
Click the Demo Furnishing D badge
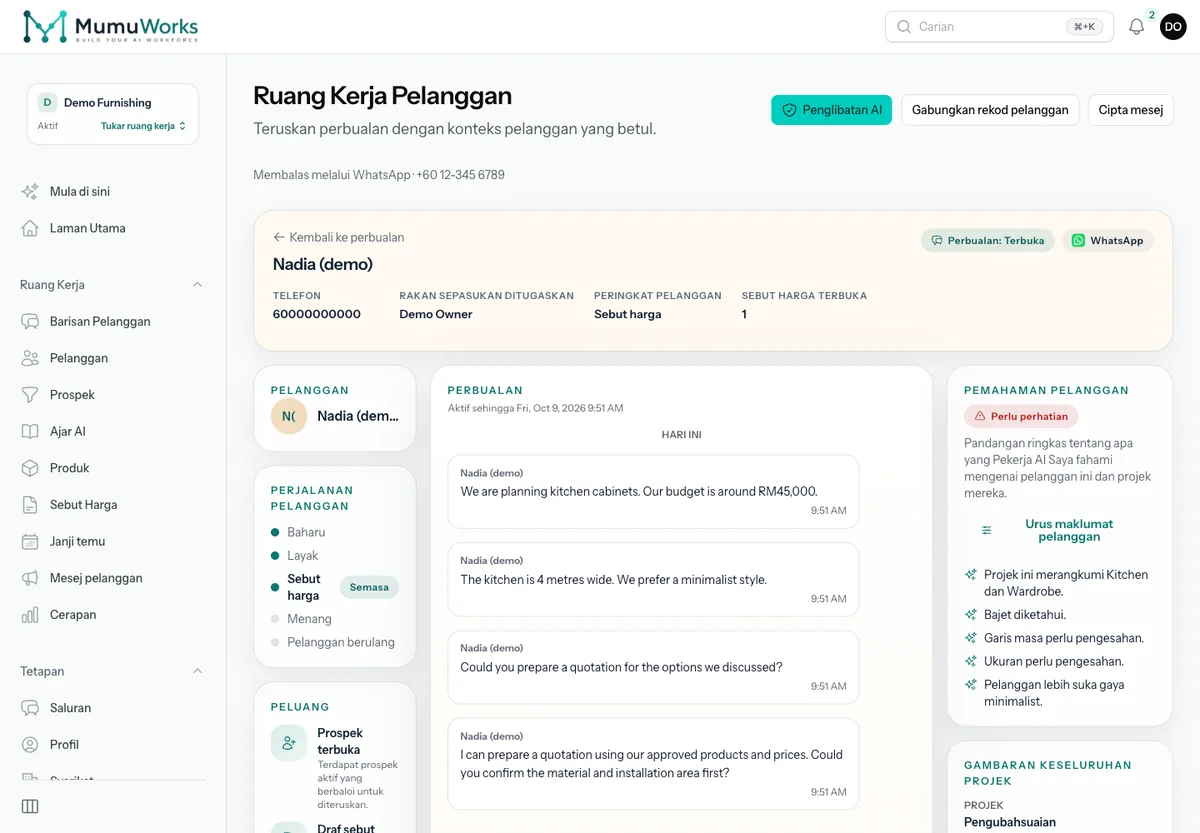click(x=47, y=103)
